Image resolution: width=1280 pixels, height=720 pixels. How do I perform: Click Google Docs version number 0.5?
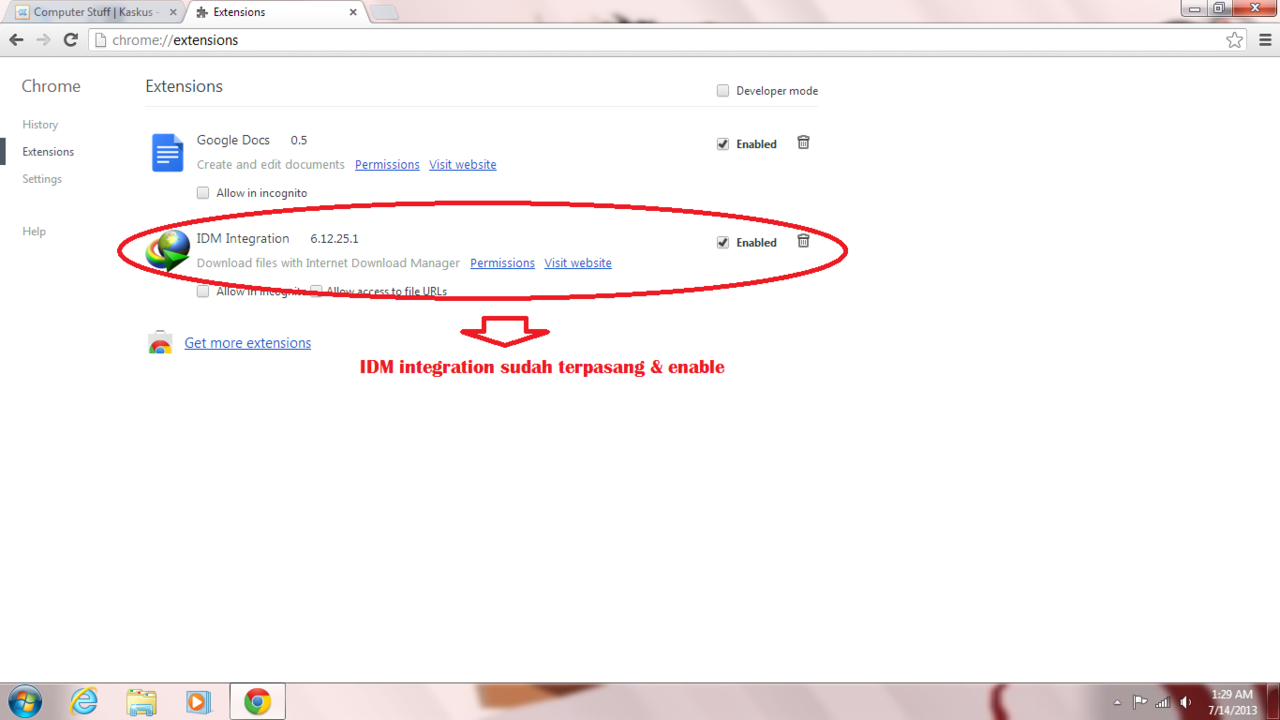point(299,141)
